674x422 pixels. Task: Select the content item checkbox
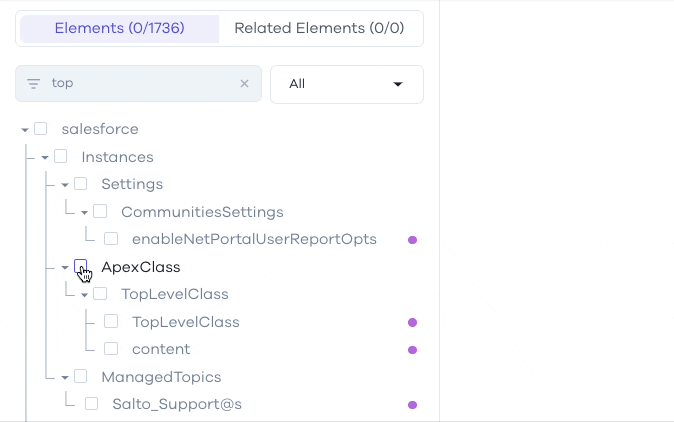(x=111, y=349)
